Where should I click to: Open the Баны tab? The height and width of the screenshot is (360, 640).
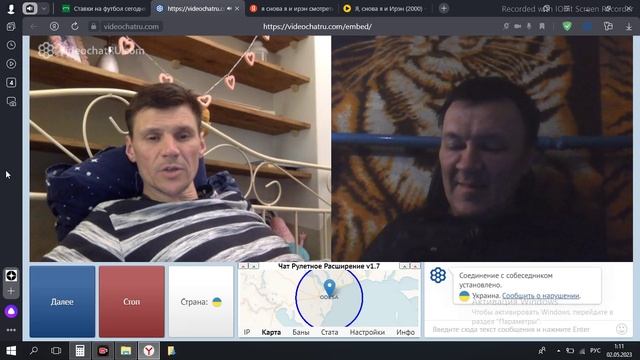301,332
